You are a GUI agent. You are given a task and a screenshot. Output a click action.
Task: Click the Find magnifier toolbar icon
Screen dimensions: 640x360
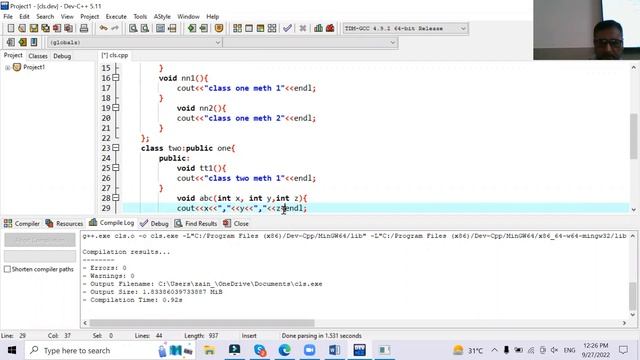pyautogui.click(x=133, y=28)
